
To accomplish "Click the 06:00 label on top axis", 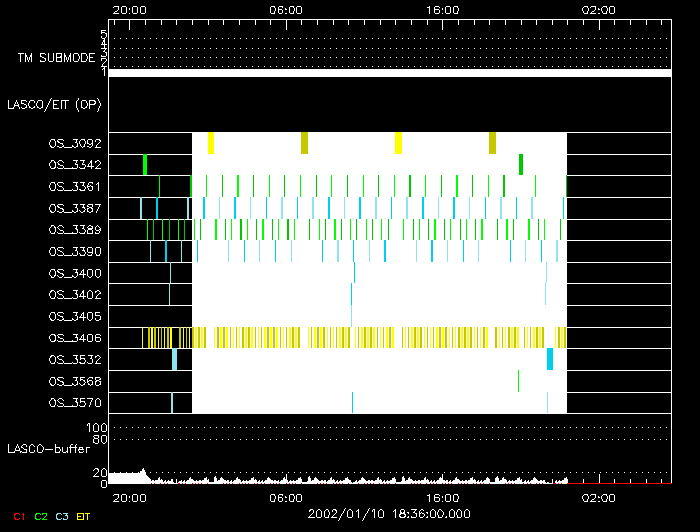I will click(x=286, y=9).
